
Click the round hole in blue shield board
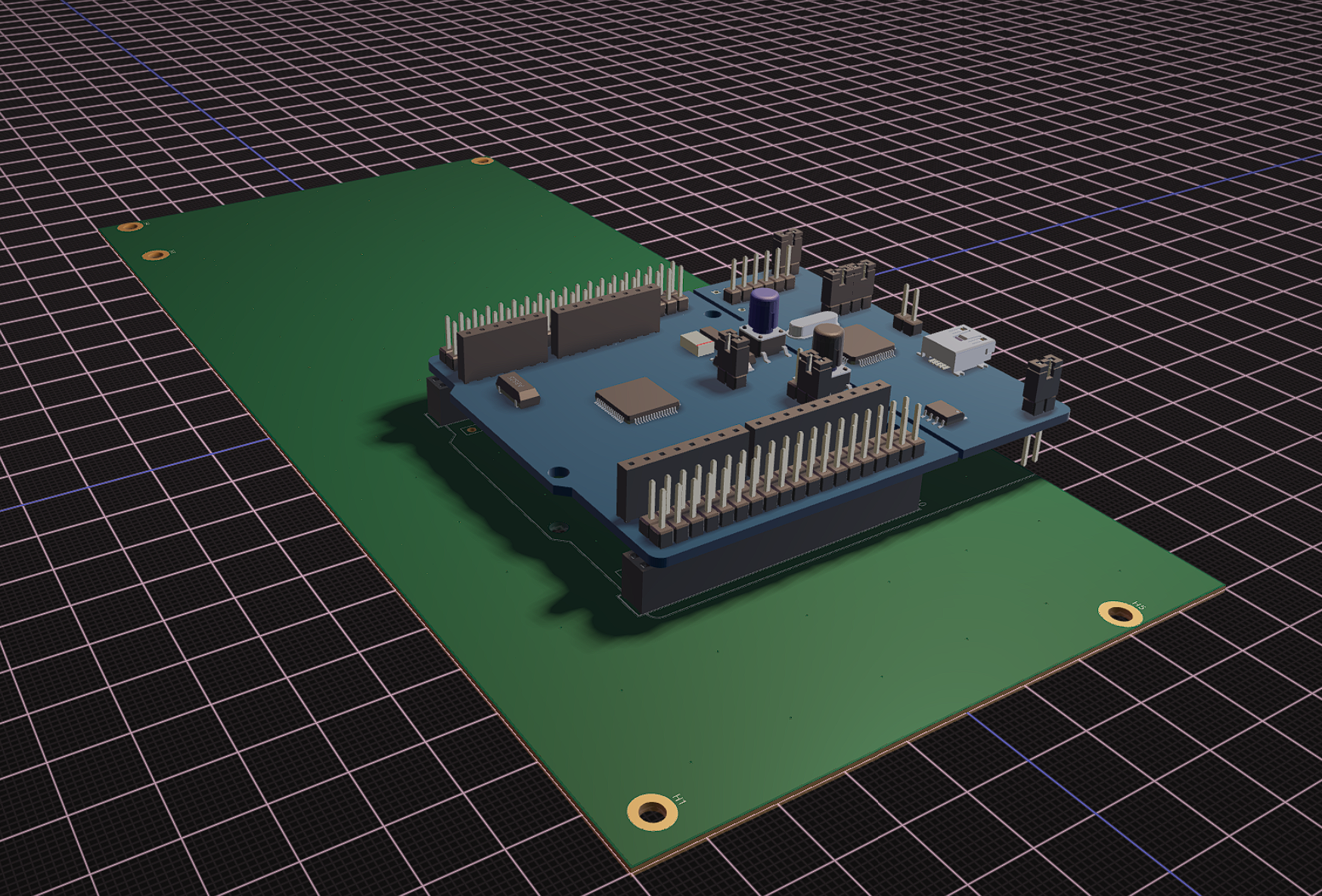[x=560, y=473]
